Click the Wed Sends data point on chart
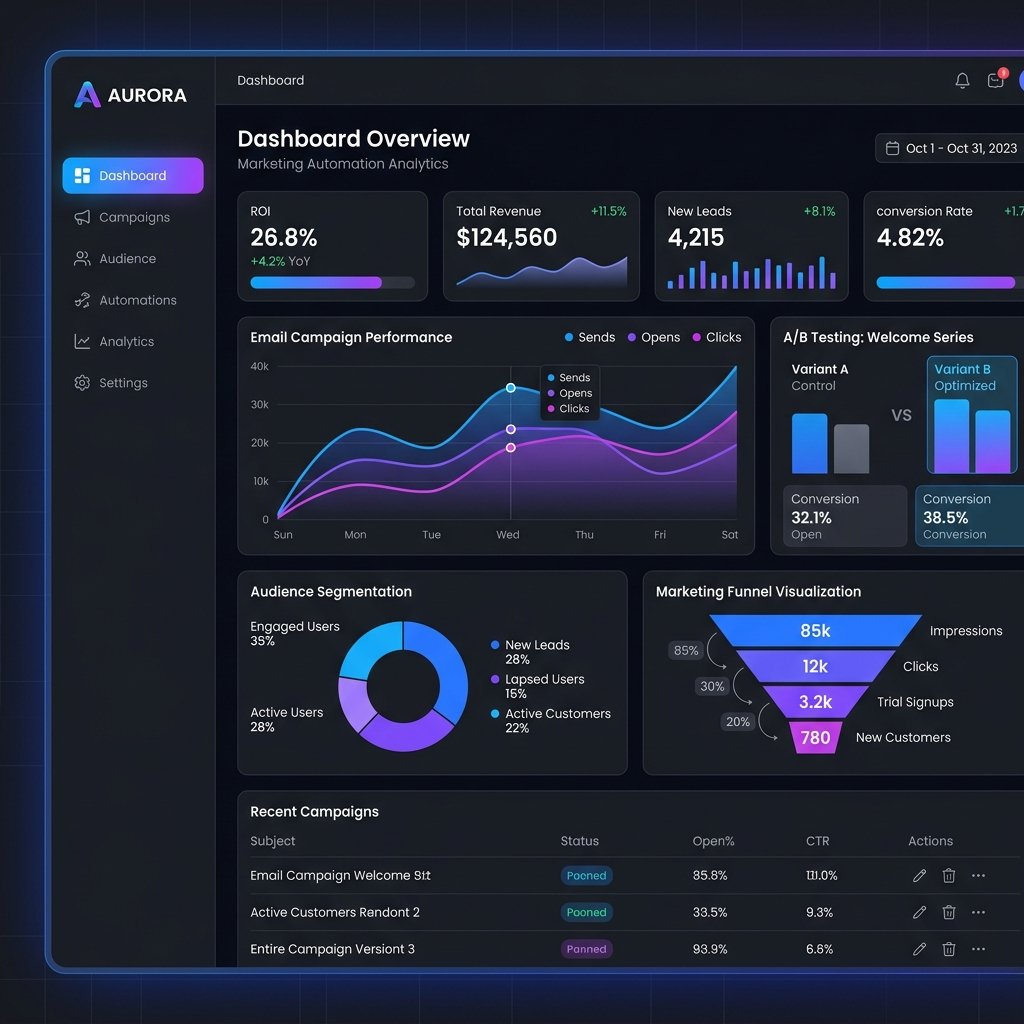 (x=511, y=388)
